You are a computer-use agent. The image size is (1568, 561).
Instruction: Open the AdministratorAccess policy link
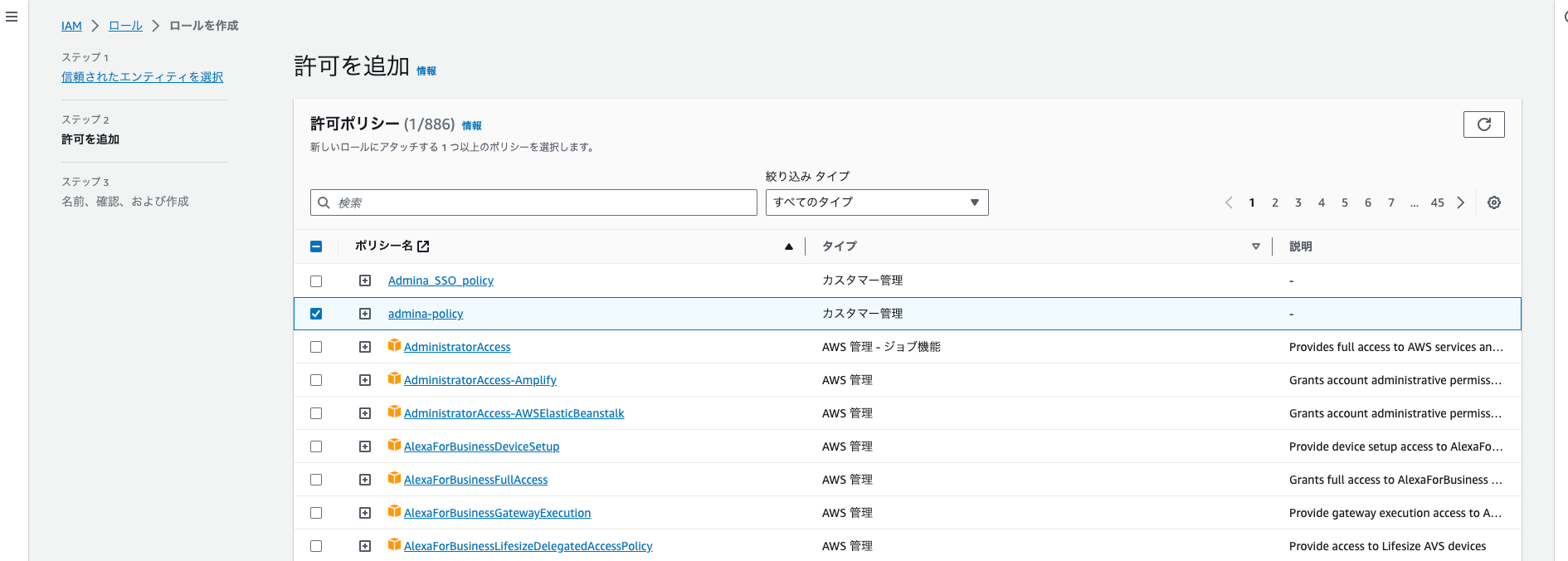[x=457, y=347]
